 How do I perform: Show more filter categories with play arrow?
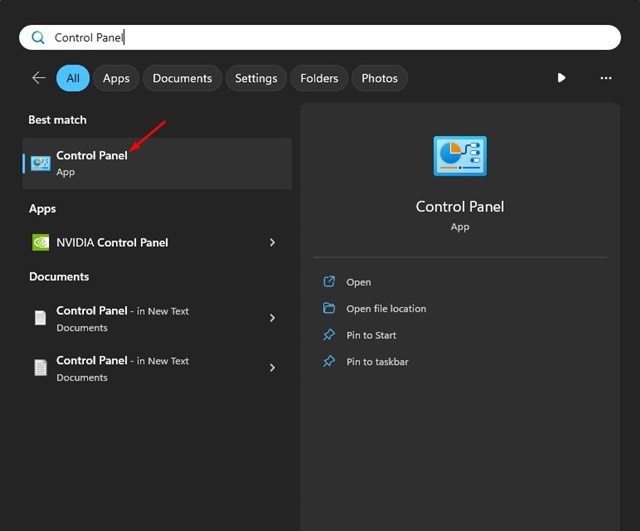(561, 78)
